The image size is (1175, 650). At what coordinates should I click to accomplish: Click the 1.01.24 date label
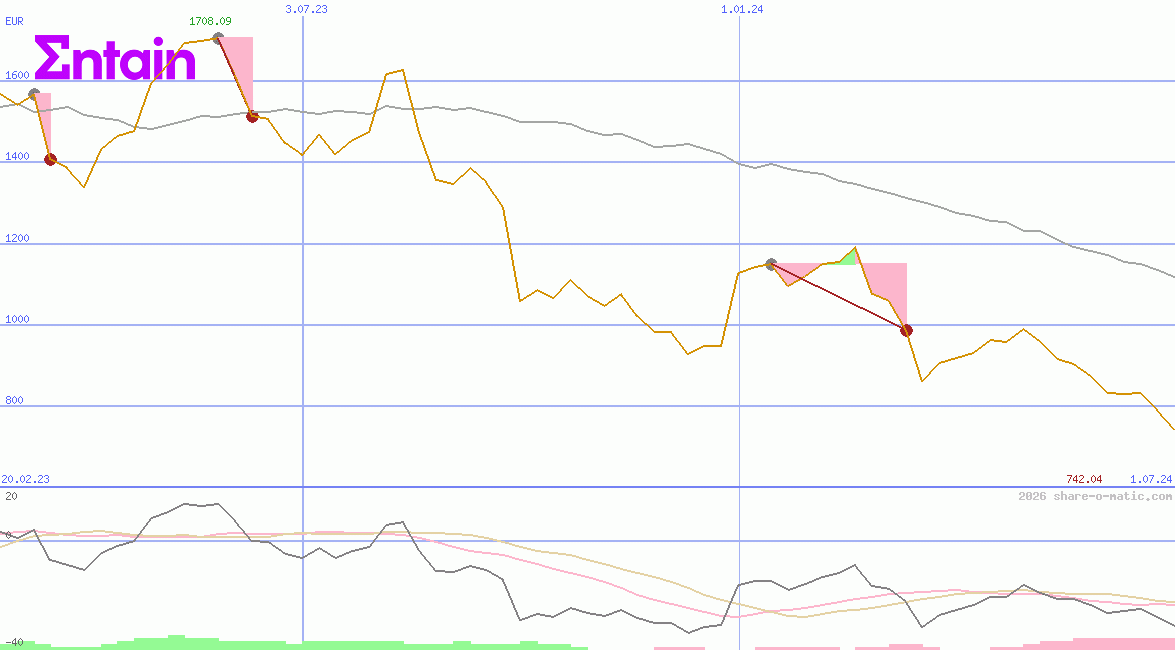[x=742, y=9]
